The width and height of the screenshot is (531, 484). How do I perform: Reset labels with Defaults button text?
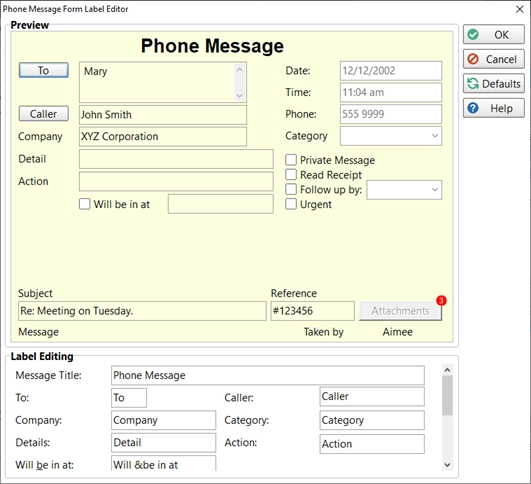[x=501, y=84]
